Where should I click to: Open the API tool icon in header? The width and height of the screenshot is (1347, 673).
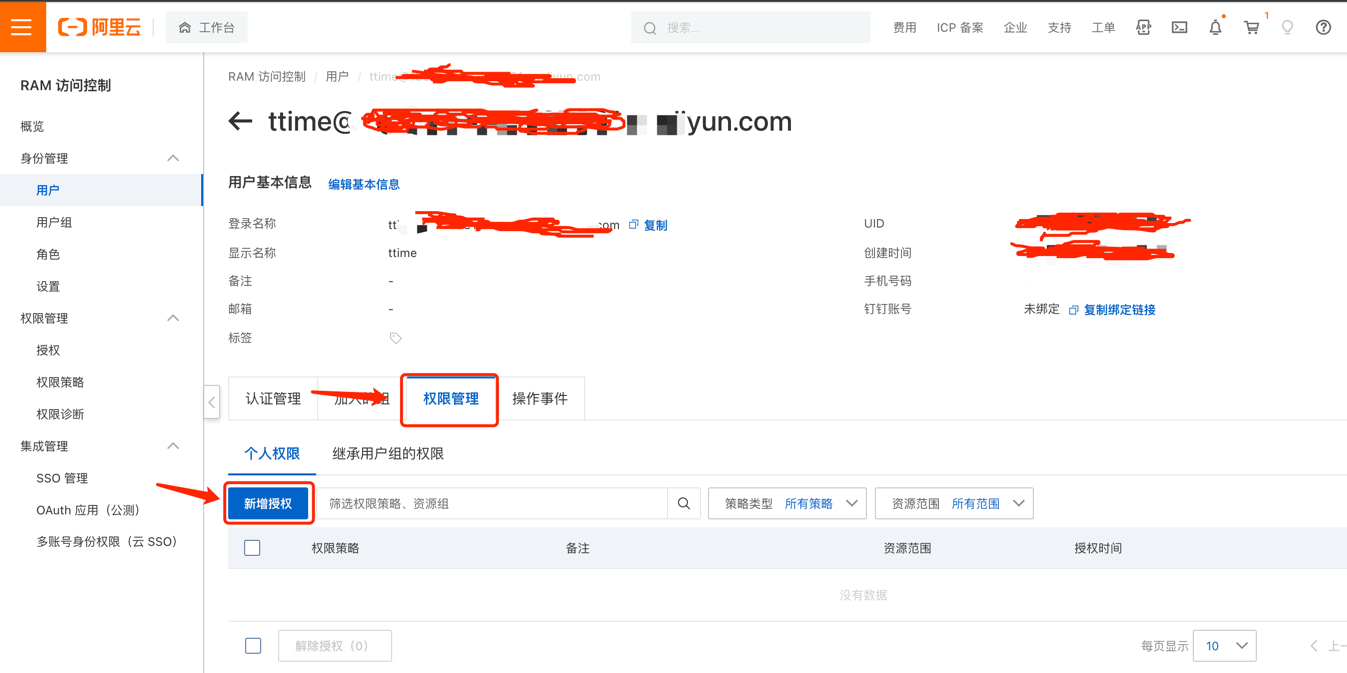tap(1143, 28)
